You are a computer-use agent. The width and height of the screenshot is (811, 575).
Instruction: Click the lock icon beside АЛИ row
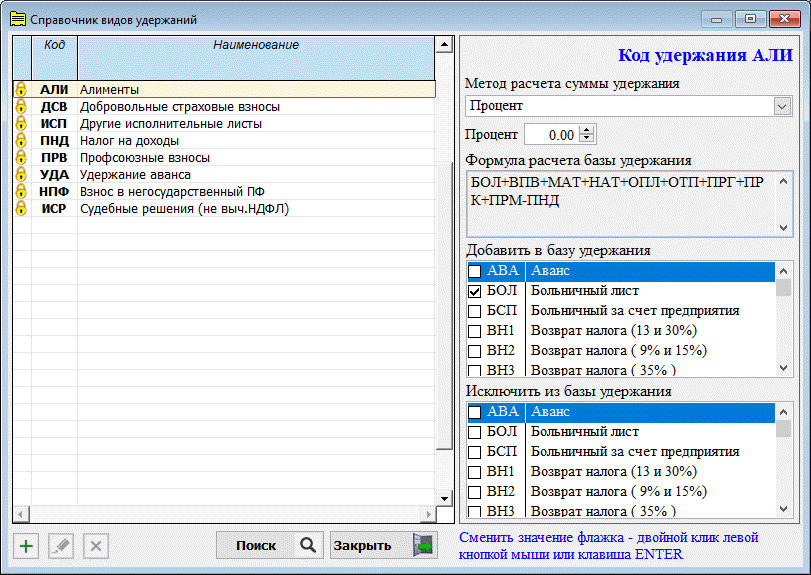coord(21,89)
